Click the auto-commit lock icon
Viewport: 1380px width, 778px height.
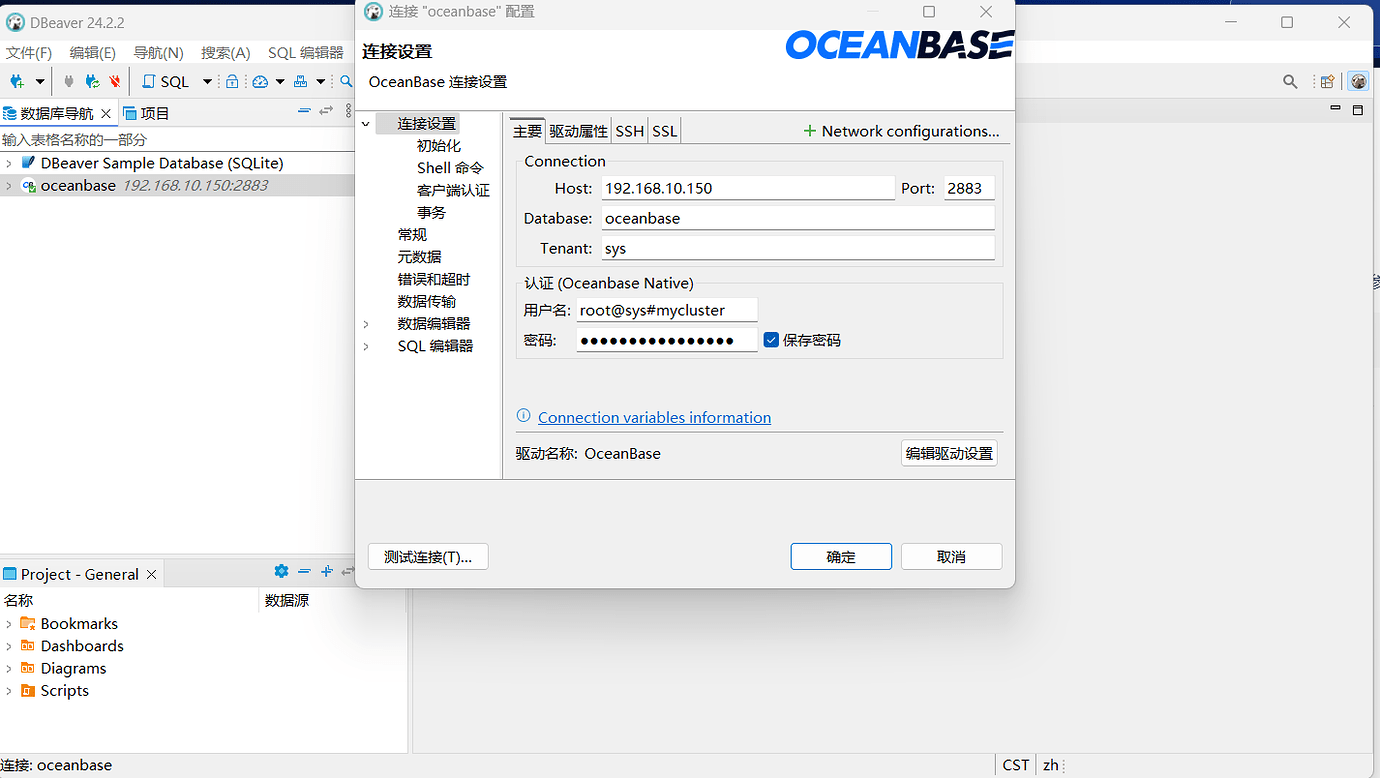pos(232,82)
